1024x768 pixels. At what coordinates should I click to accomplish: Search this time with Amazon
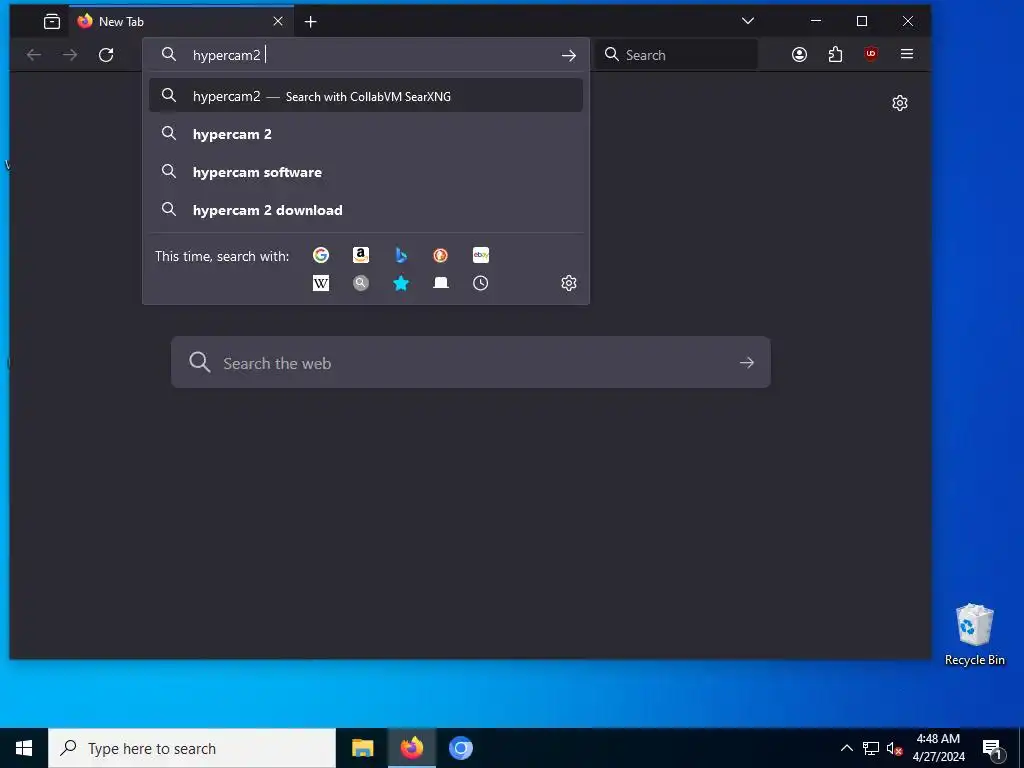[x=360, y=255]
